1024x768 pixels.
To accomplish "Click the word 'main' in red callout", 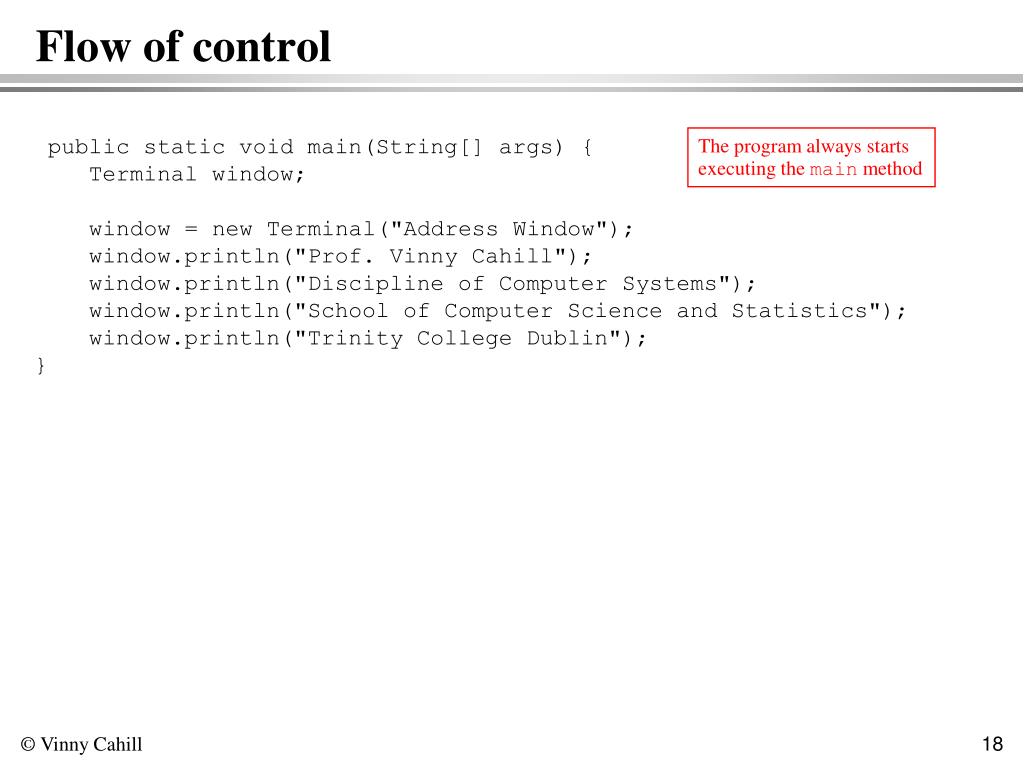I will 833,170.
